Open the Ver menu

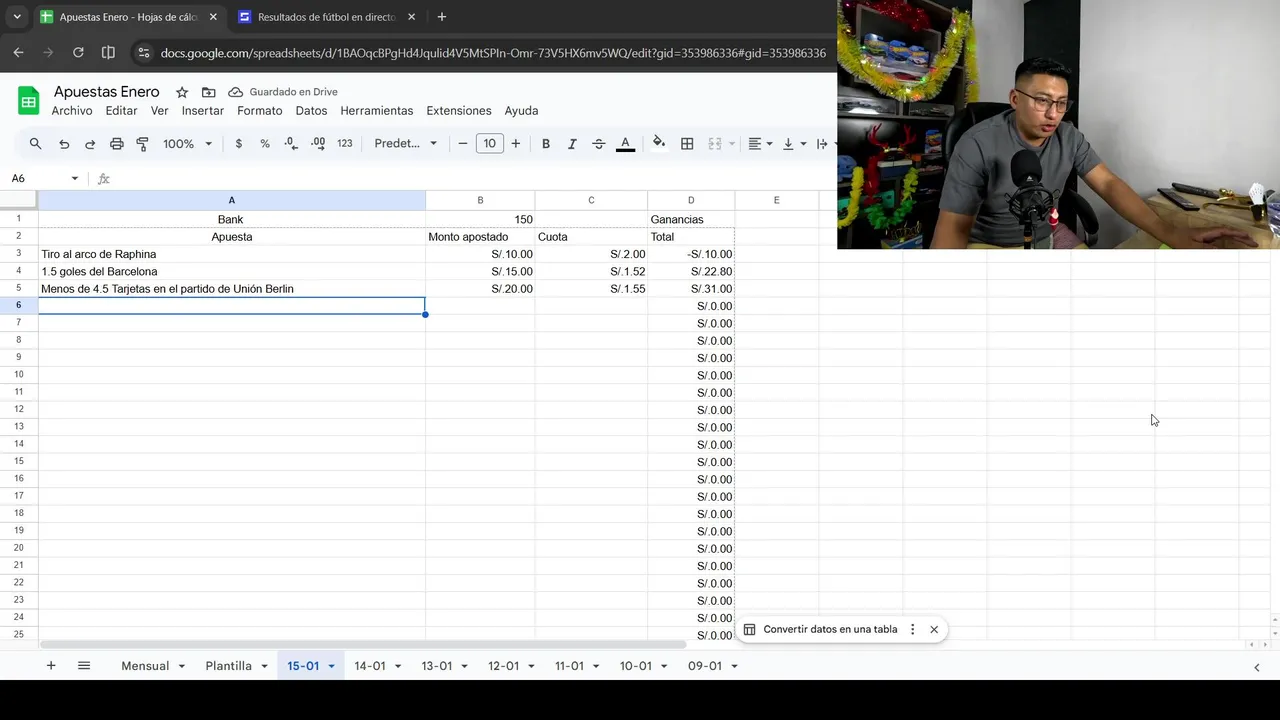pyautogui.click(x=159, y=111)
